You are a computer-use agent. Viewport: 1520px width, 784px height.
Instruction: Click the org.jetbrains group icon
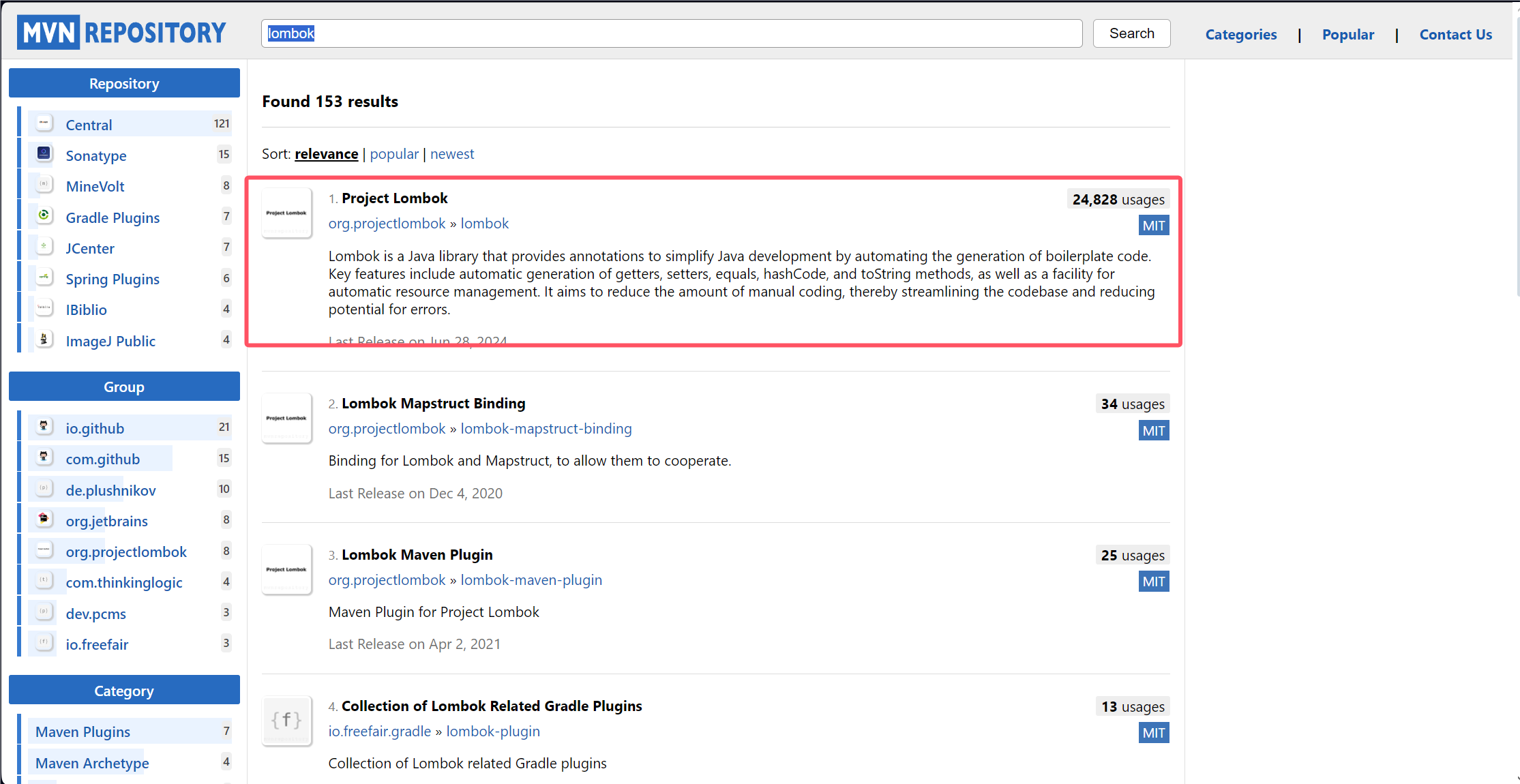point(44,519)
